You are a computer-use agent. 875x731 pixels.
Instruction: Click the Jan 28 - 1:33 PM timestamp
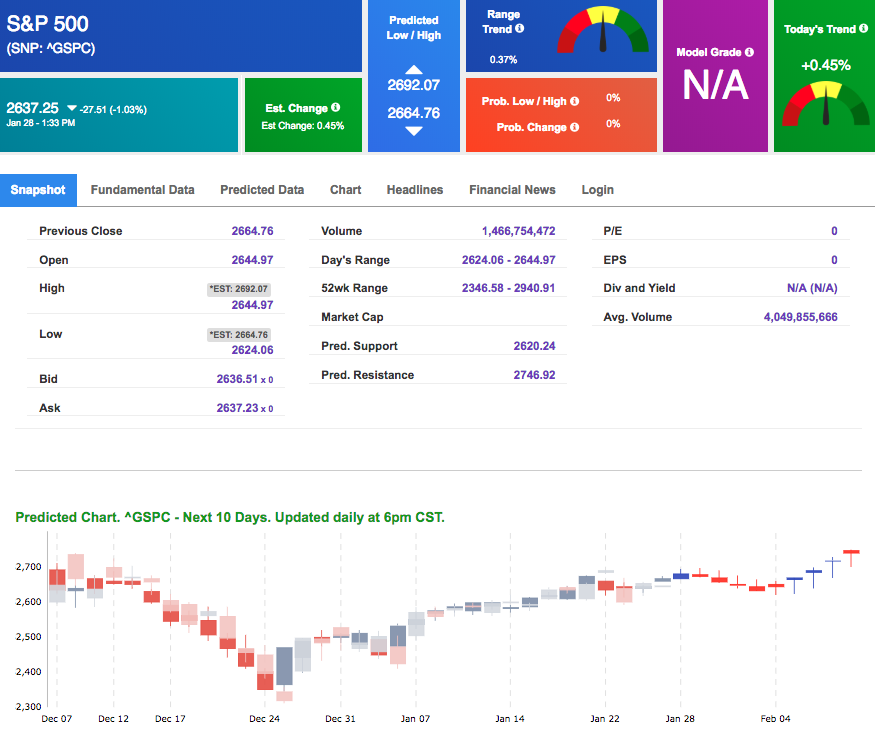point(41,123)
